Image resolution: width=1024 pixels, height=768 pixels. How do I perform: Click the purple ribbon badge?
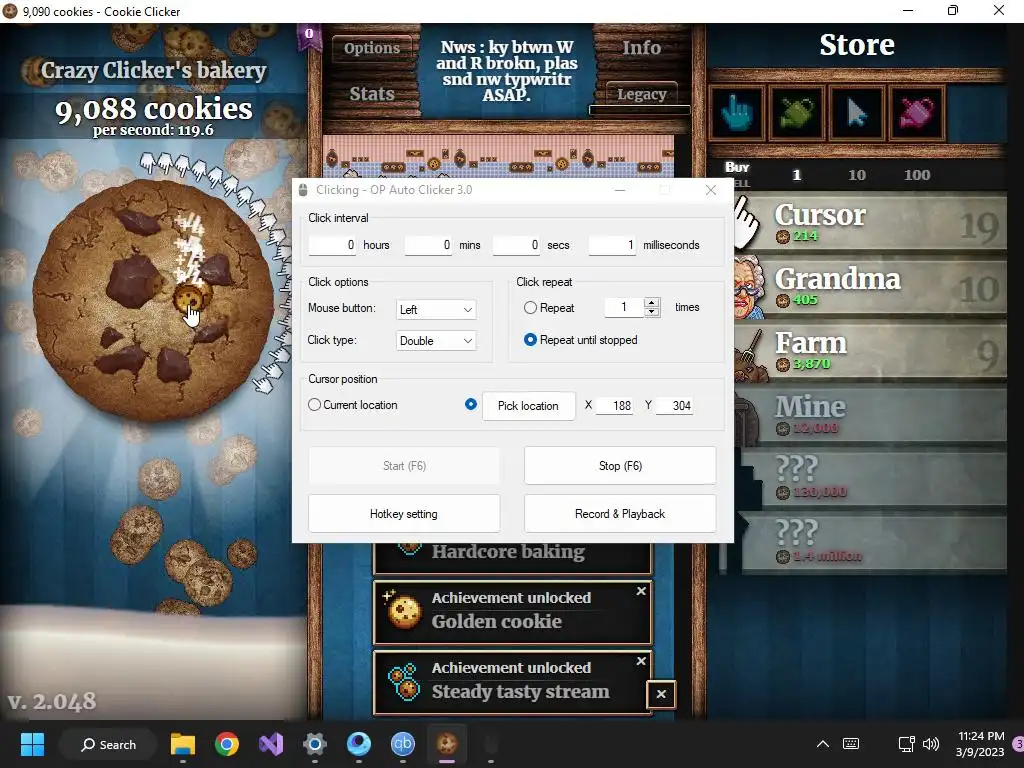point(309,37)
